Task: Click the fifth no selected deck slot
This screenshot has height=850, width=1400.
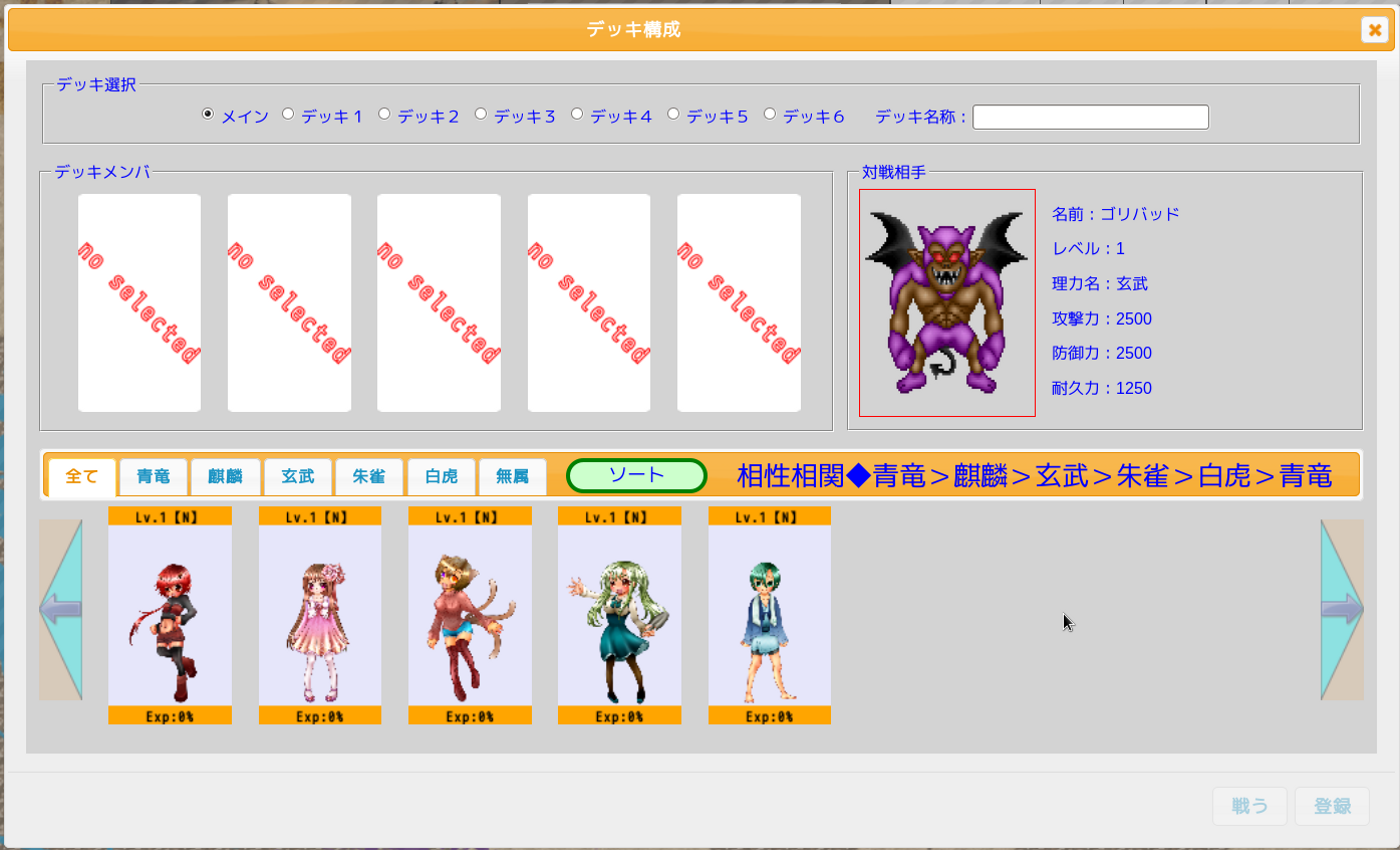Action: [x=739, y=303]
